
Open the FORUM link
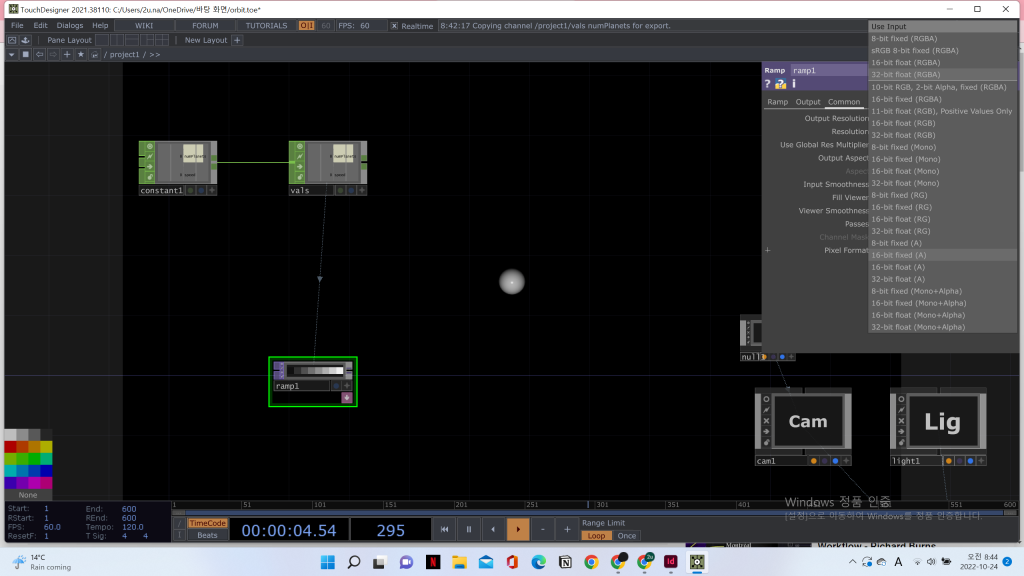(x=205, y=25)
